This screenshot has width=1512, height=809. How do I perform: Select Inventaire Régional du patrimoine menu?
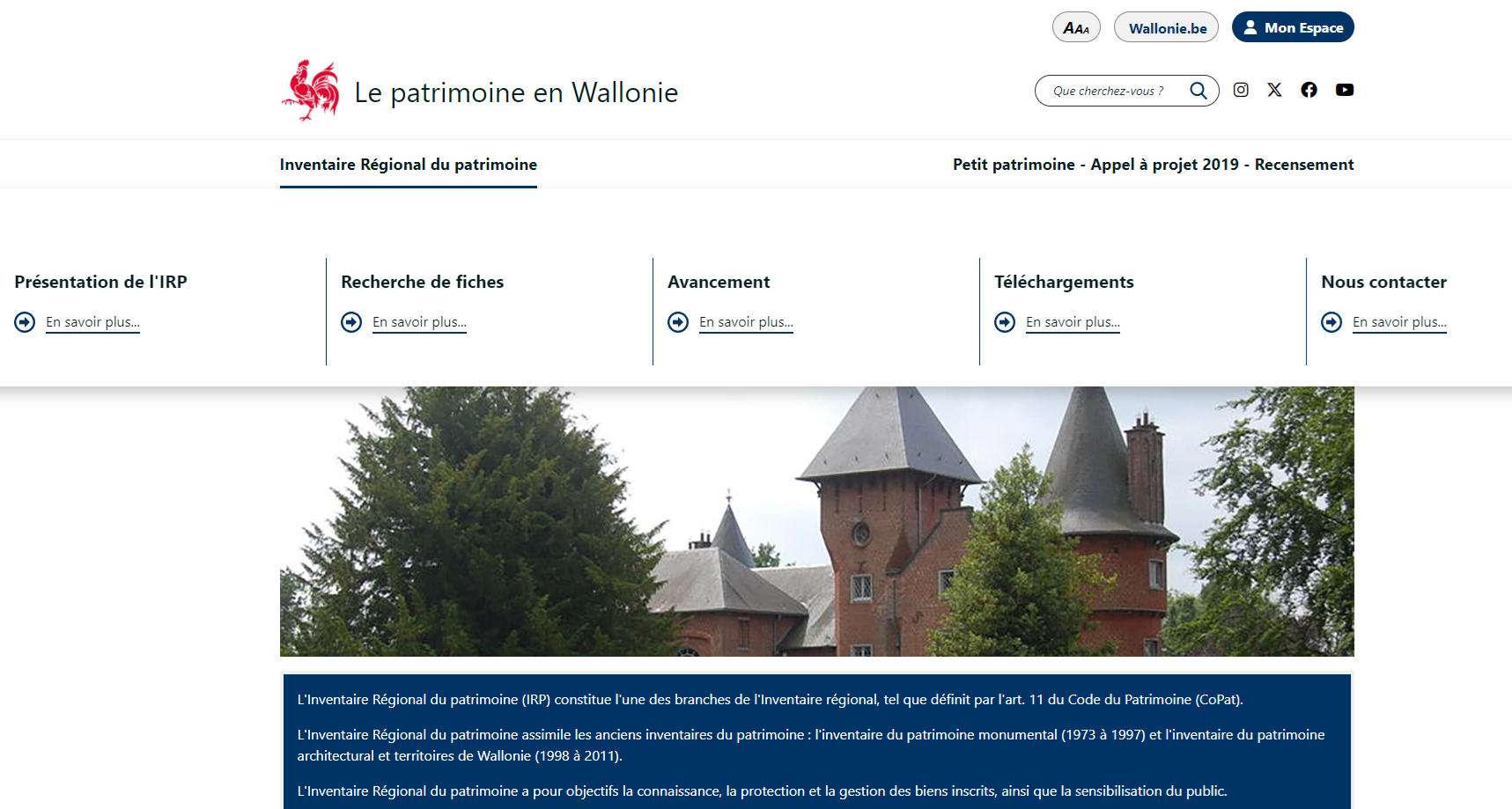tap(408, 165)
